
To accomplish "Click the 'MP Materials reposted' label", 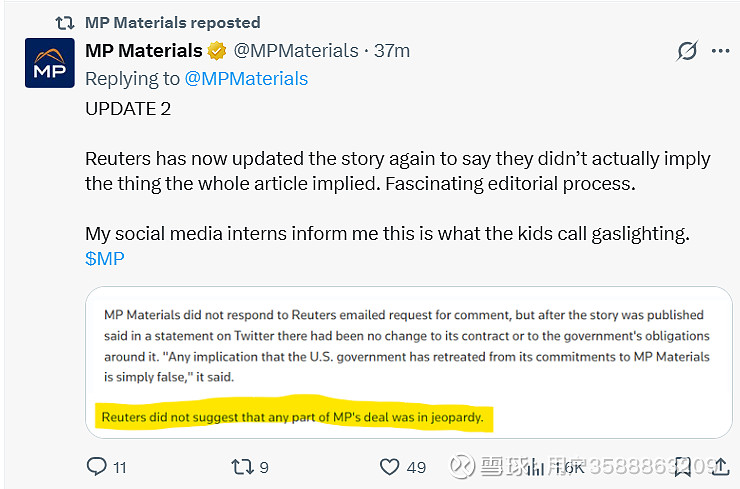I will [172, 22].
